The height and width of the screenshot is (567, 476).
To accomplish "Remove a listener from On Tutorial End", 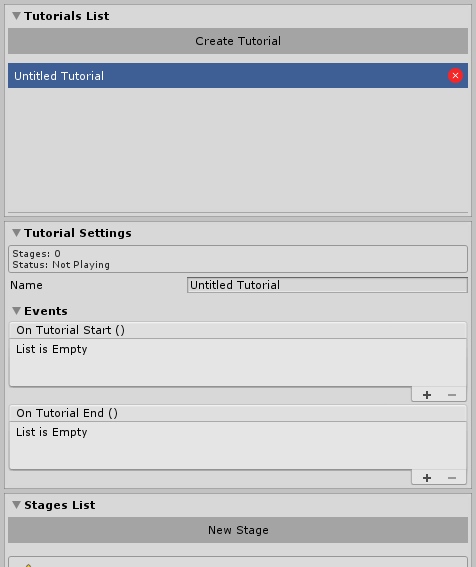I will pos(452,478).
